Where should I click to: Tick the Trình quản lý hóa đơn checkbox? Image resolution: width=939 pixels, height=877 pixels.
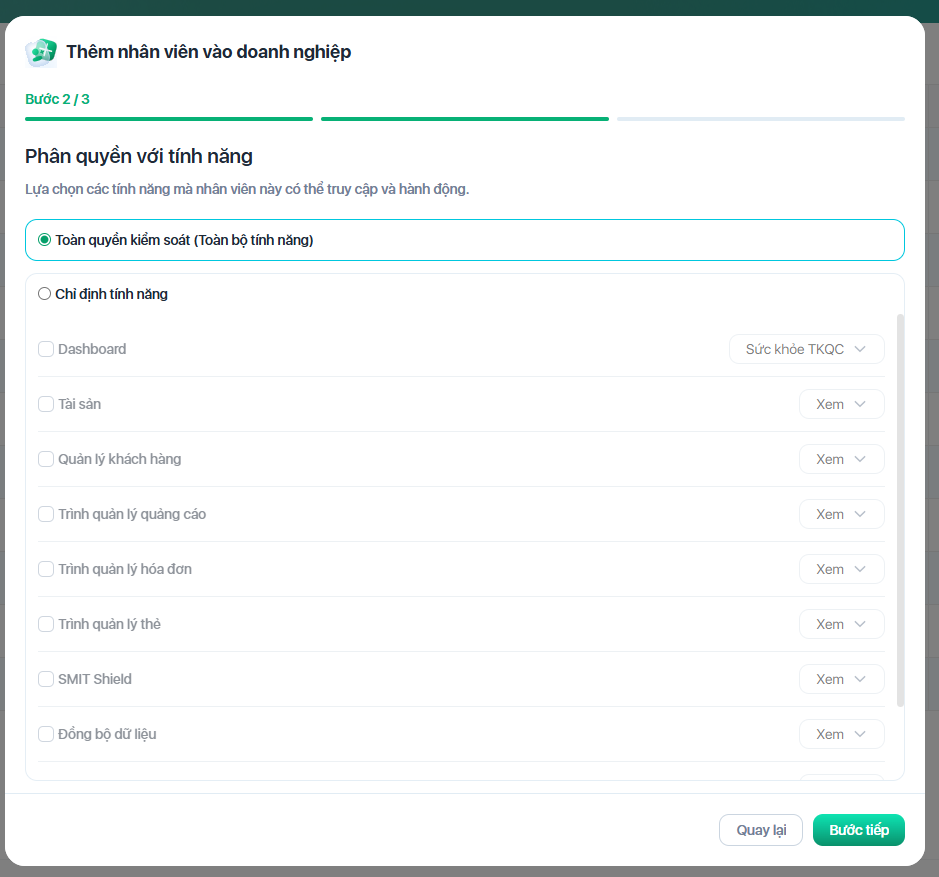(46, 569)
